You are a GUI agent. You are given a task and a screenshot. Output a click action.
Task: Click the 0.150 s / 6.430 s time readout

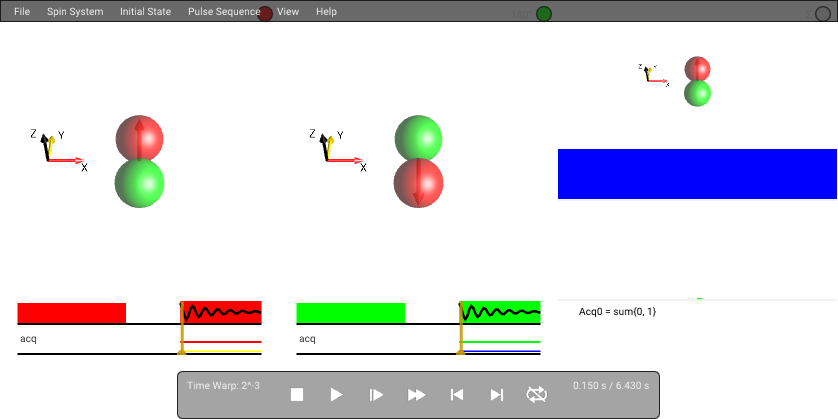[611, 385]
